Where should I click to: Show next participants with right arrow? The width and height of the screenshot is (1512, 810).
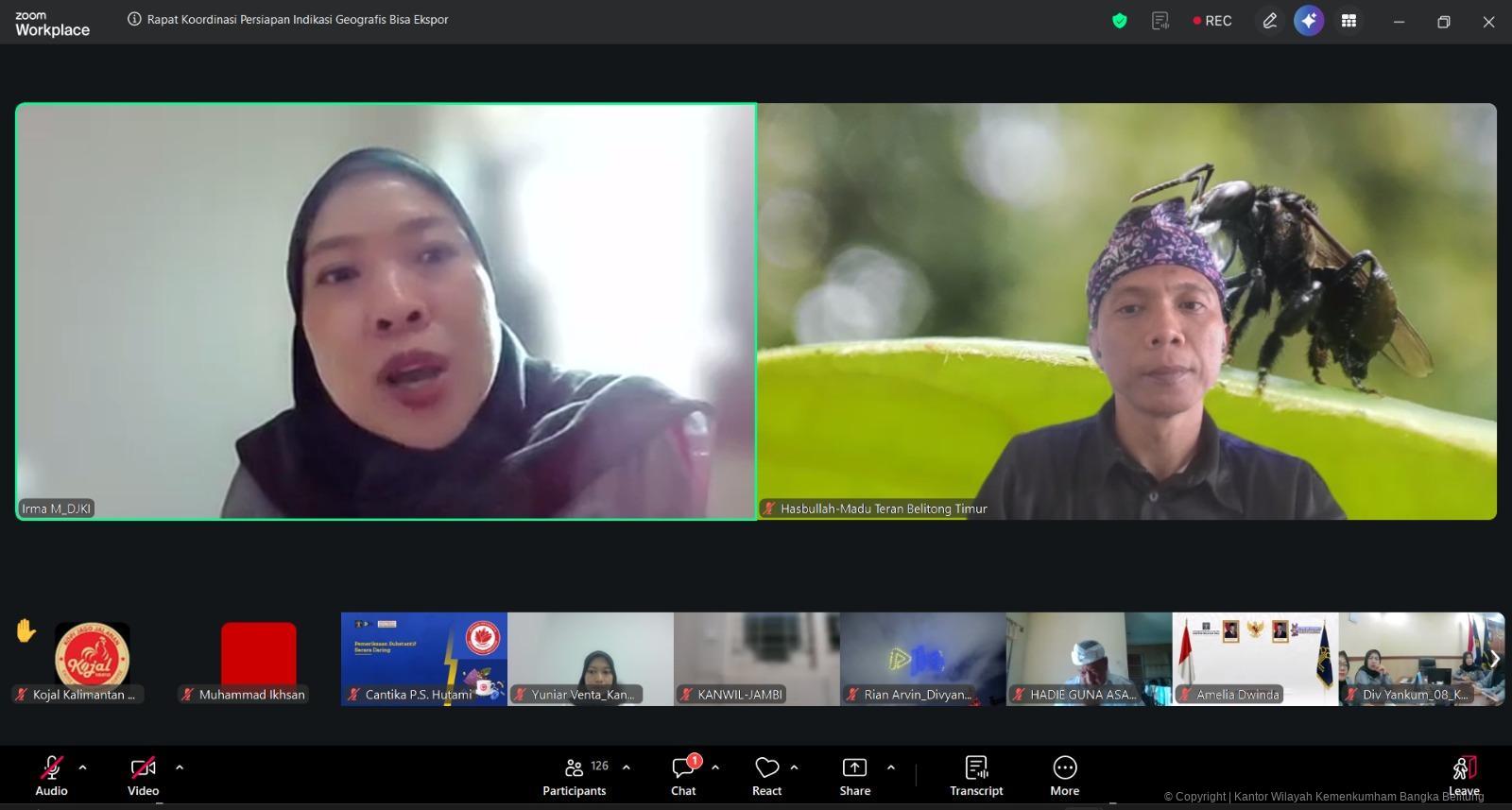1494,659
